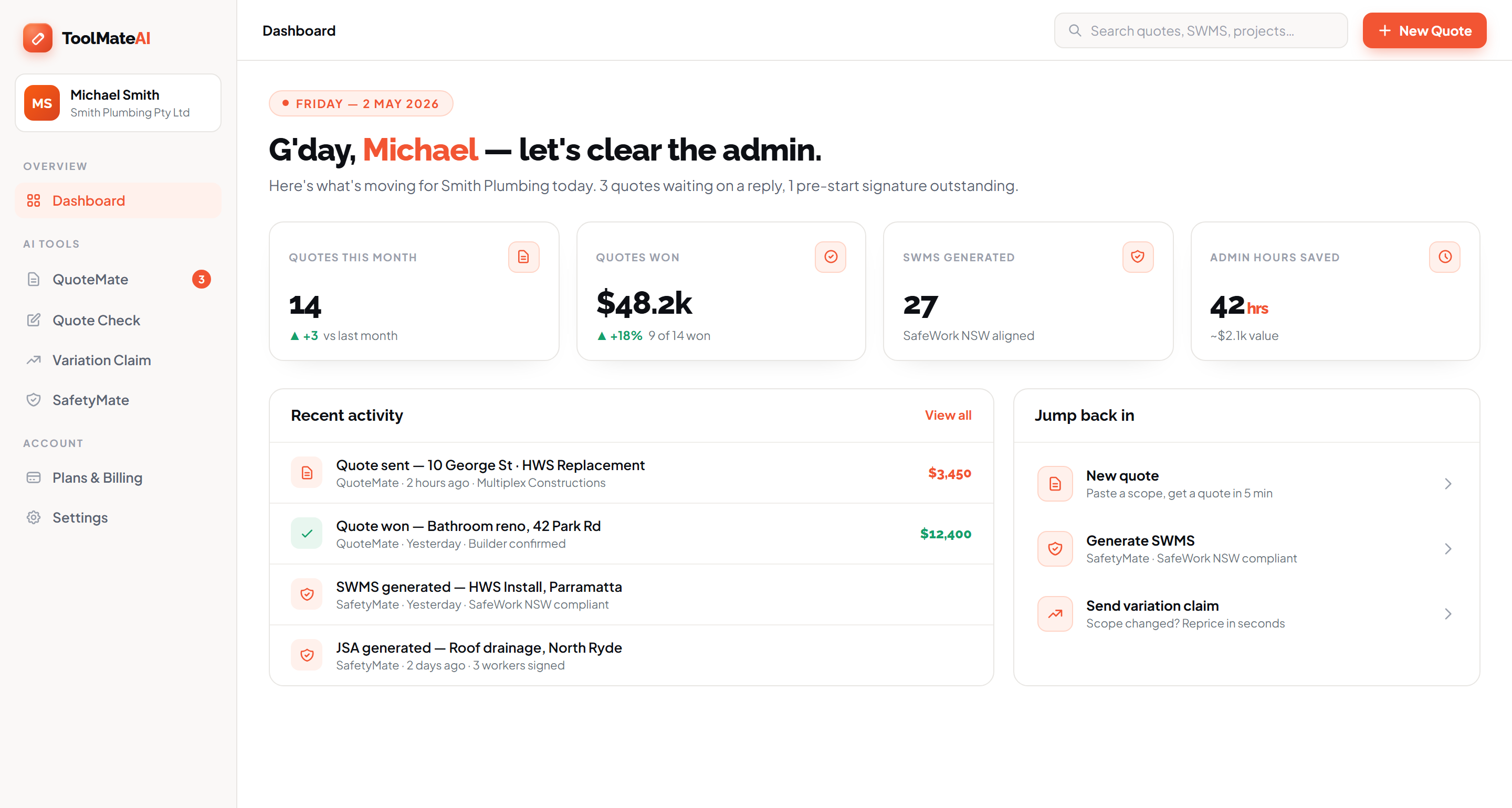
Task: Navigate to Plans & Billing
Action: [x=118, y=477]
